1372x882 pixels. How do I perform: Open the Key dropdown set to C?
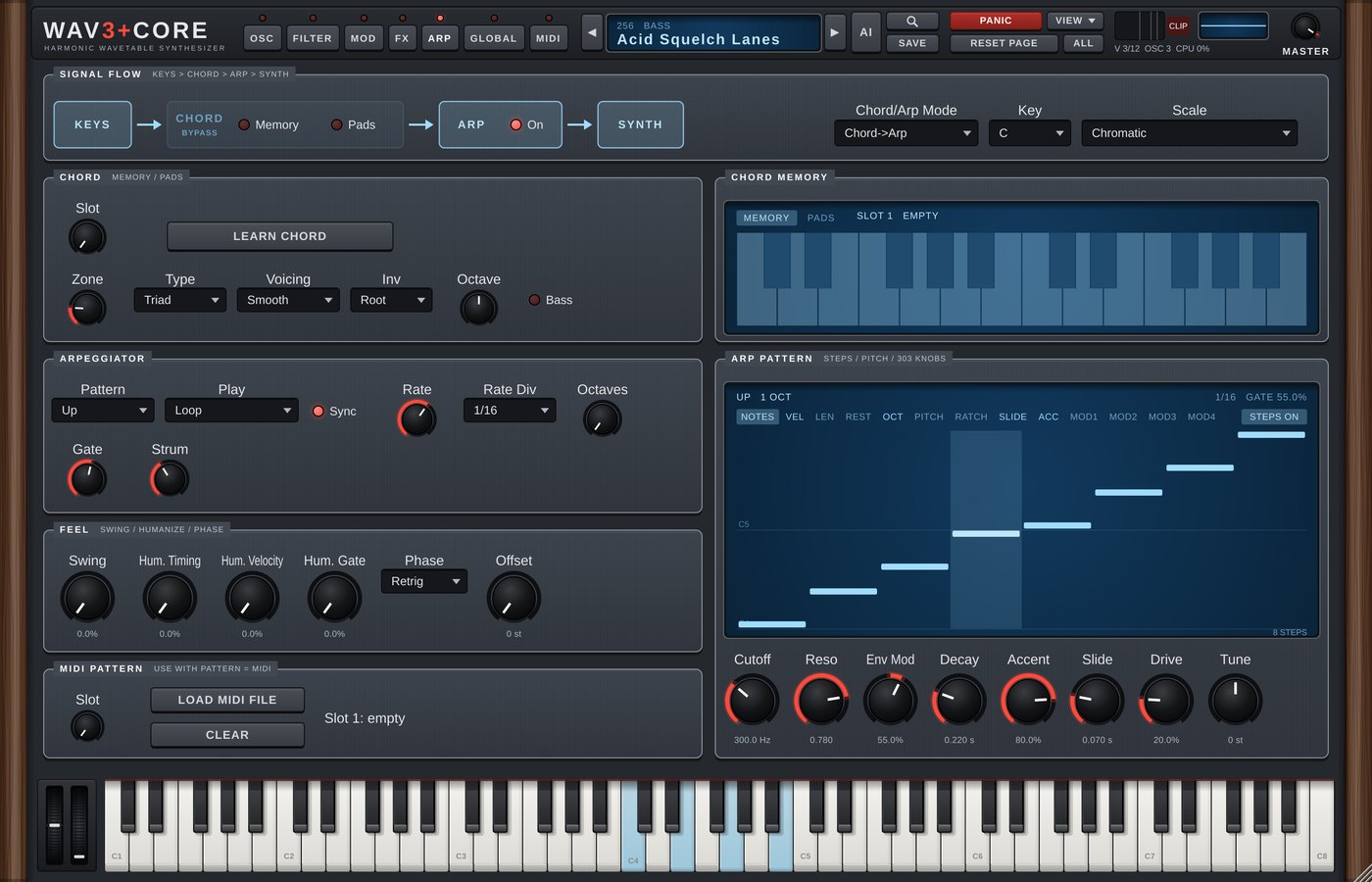(x=1030, y=133)
